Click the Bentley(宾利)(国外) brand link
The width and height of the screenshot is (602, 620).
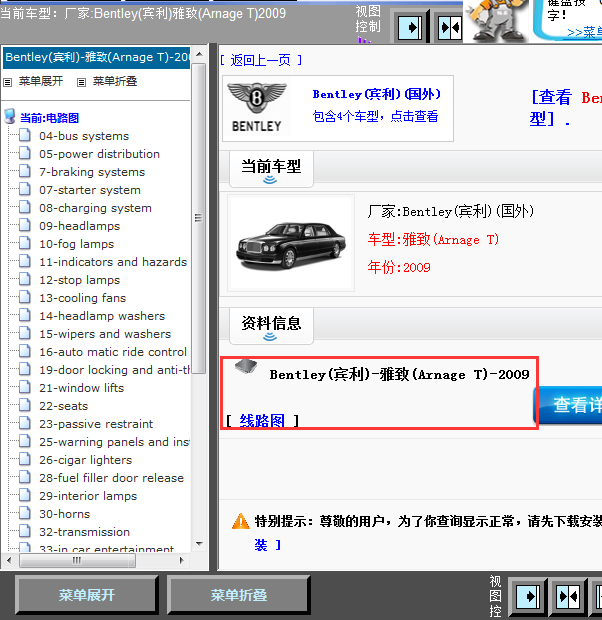coord(377,94)
